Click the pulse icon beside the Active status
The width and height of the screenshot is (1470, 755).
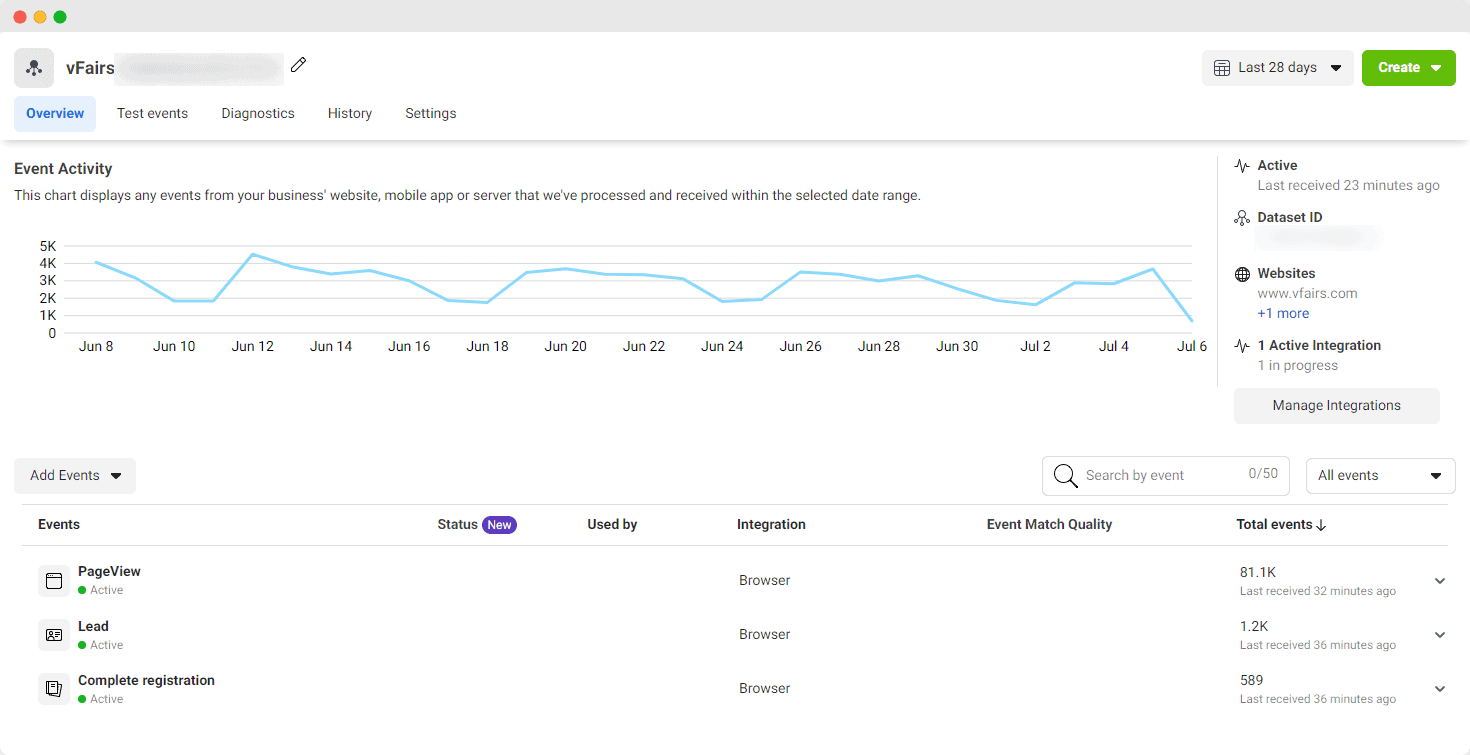(1242, 165)
